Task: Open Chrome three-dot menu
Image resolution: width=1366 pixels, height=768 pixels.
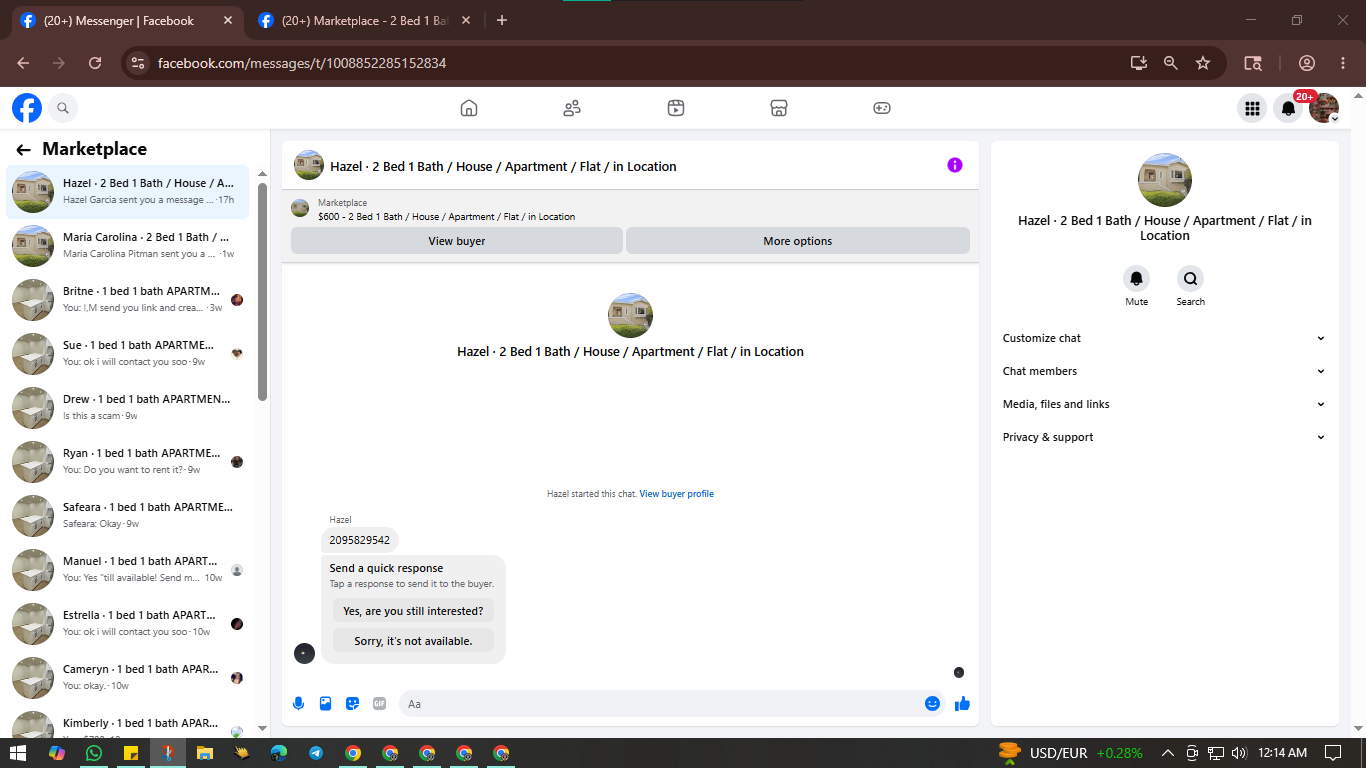Action: tap(1343, 63)
